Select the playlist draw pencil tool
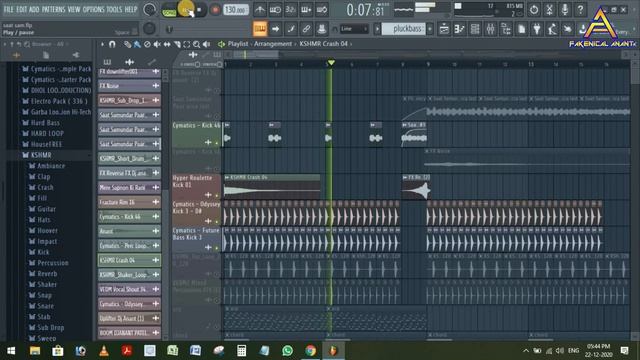Screen dimensions: 640x360 [x=128, y=44]
